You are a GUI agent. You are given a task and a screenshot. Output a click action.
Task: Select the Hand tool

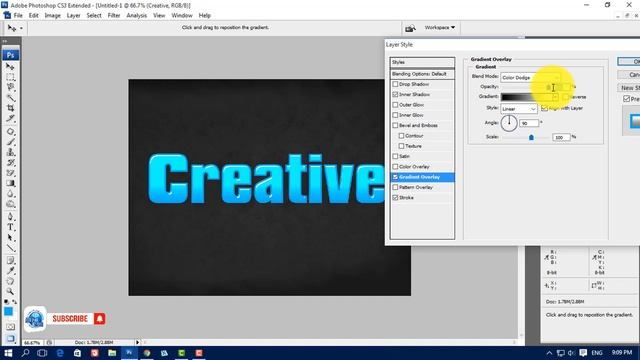pyautogui.click(x=11, y=281)
